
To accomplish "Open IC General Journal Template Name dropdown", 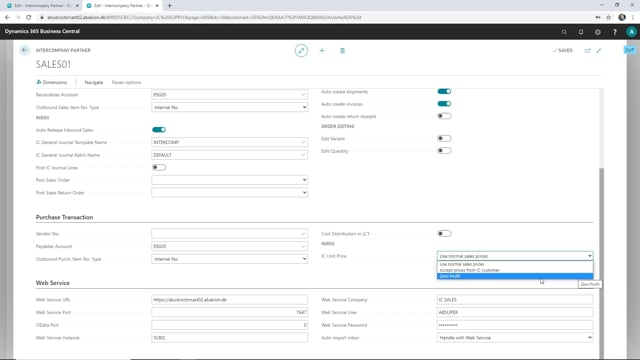I will click(303, 142).
